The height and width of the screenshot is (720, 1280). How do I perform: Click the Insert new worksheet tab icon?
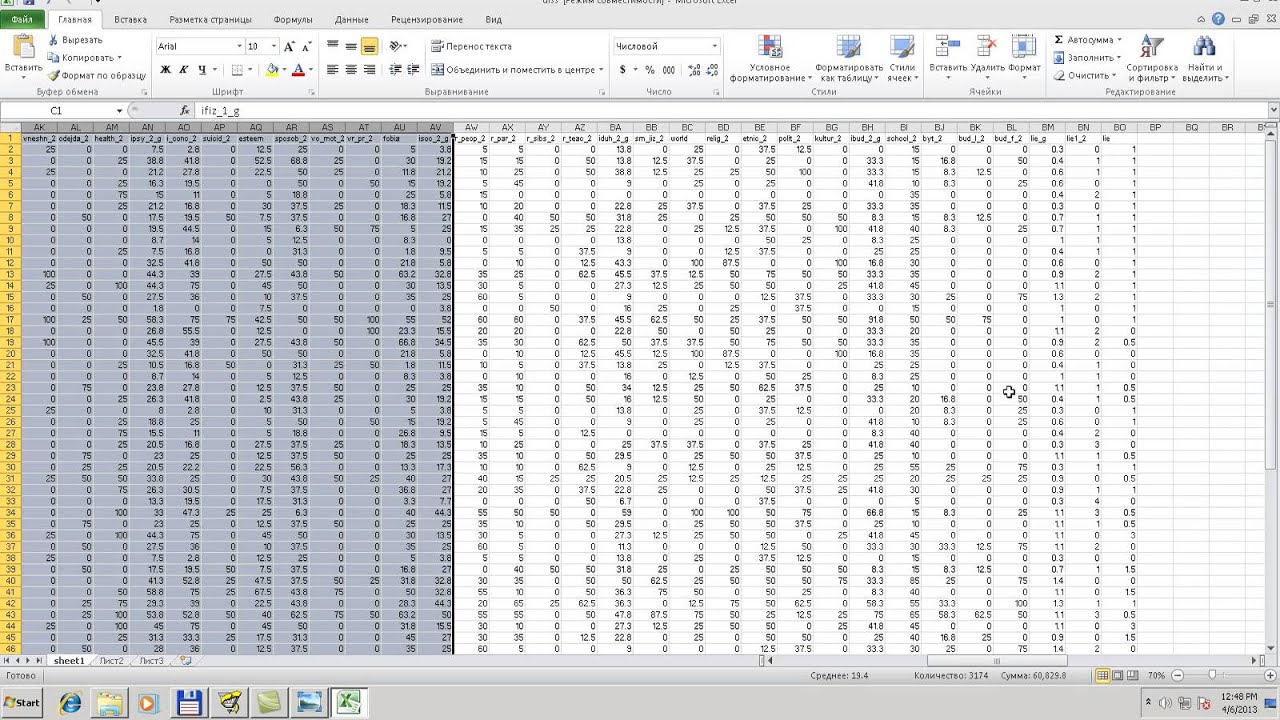click(x=186, y=661)
